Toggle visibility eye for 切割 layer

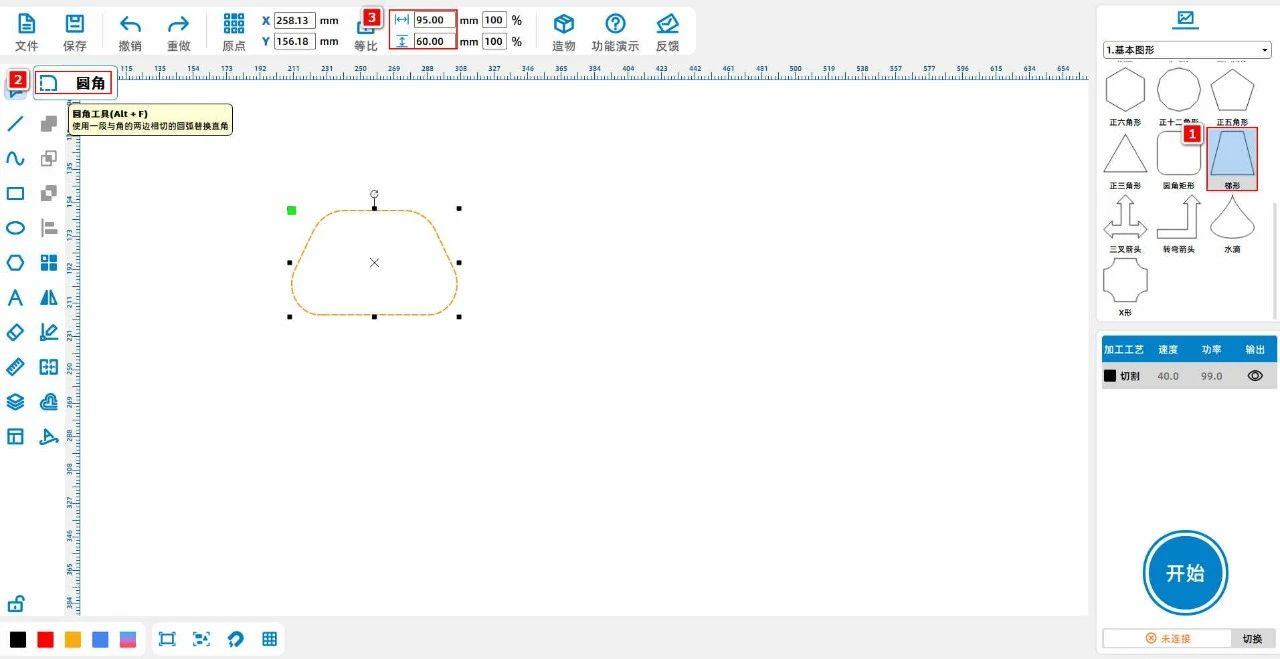(x=1255, y=376)
